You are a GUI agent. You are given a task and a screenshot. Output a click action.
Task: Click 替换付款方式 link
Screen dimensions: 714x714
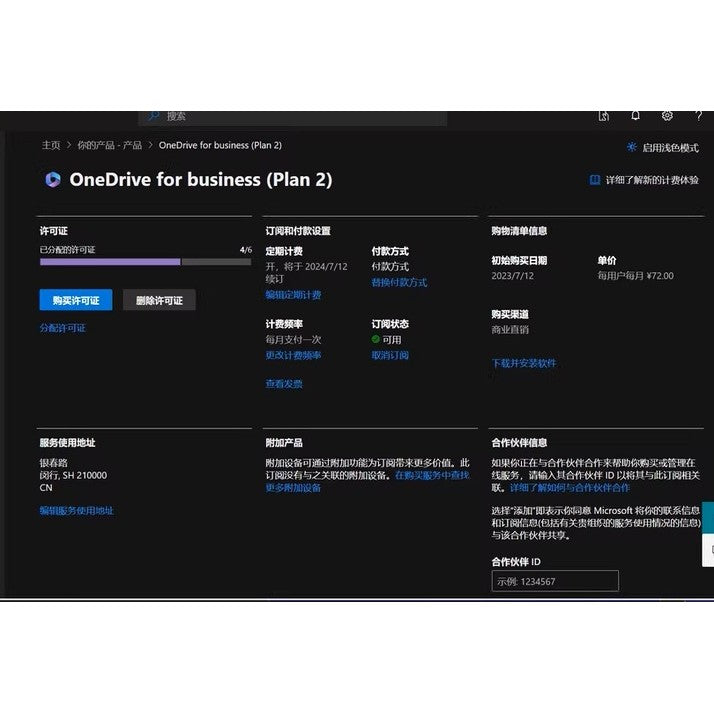[x=399, y=282]
